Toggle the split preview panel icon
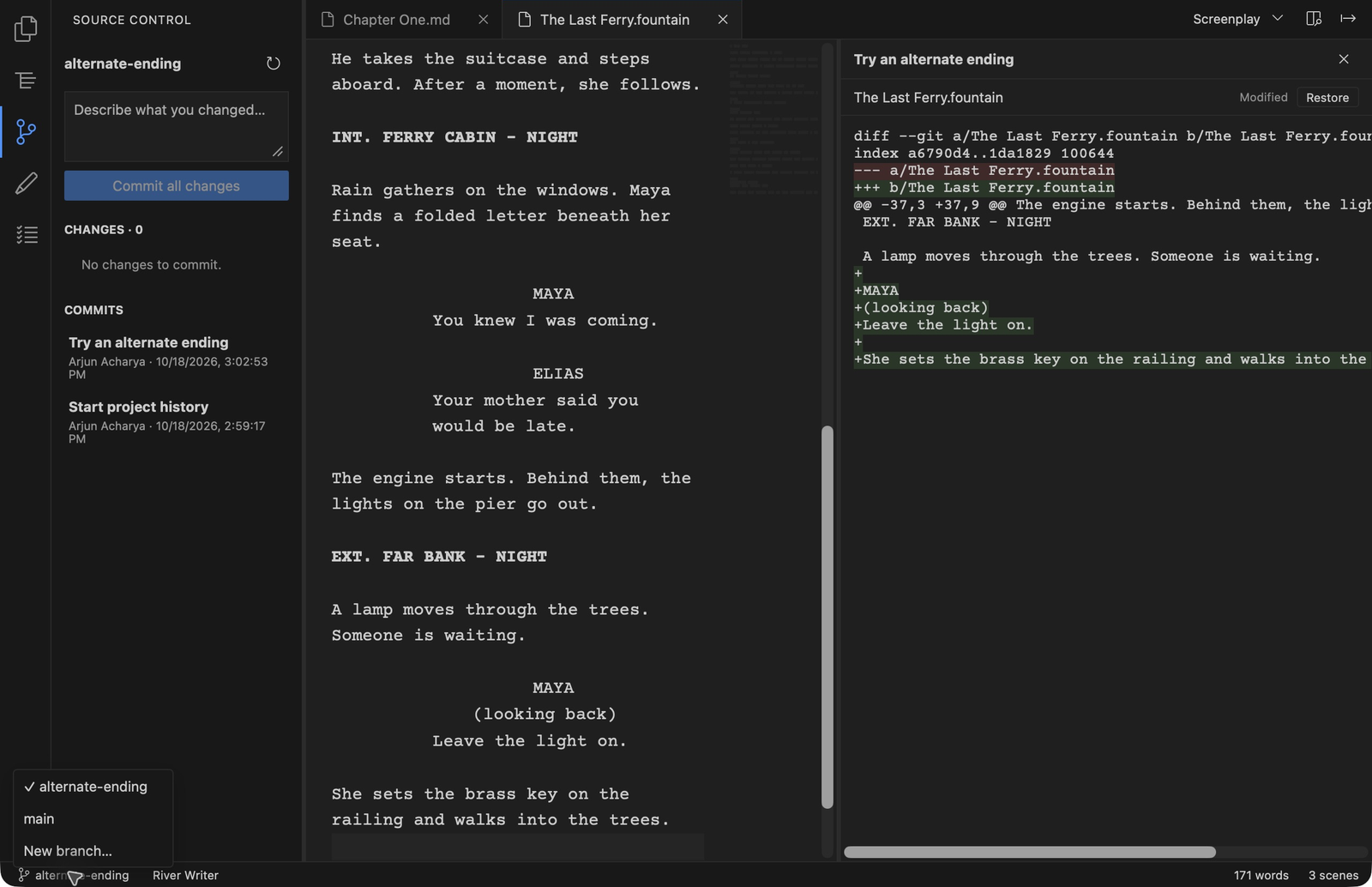This screenshot has width=1372, height=887. [x=1314, y=18]
